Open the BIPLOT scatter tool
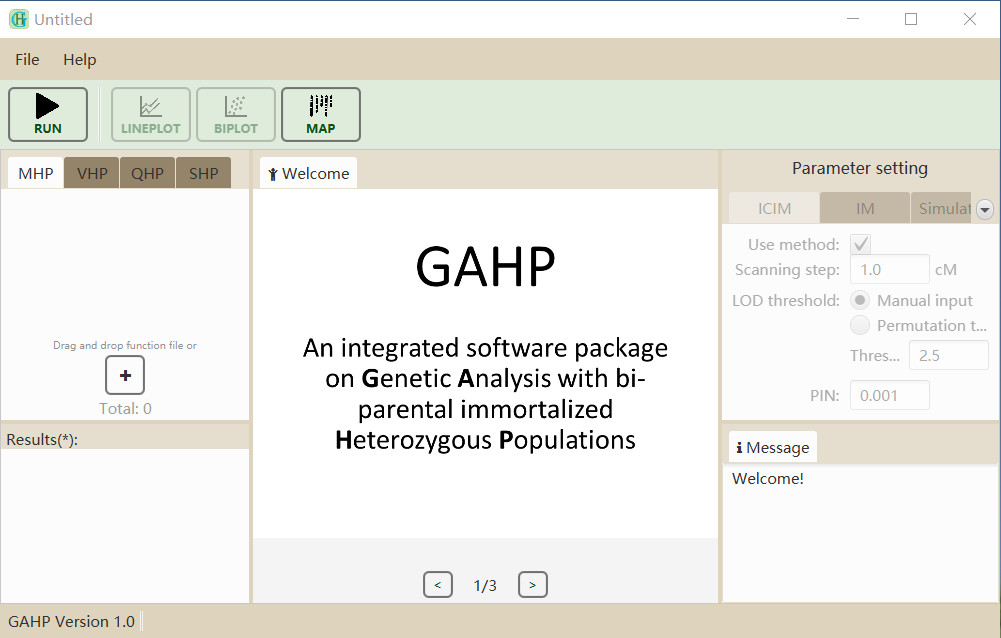 pyautogui.click(x=236, y=114)
